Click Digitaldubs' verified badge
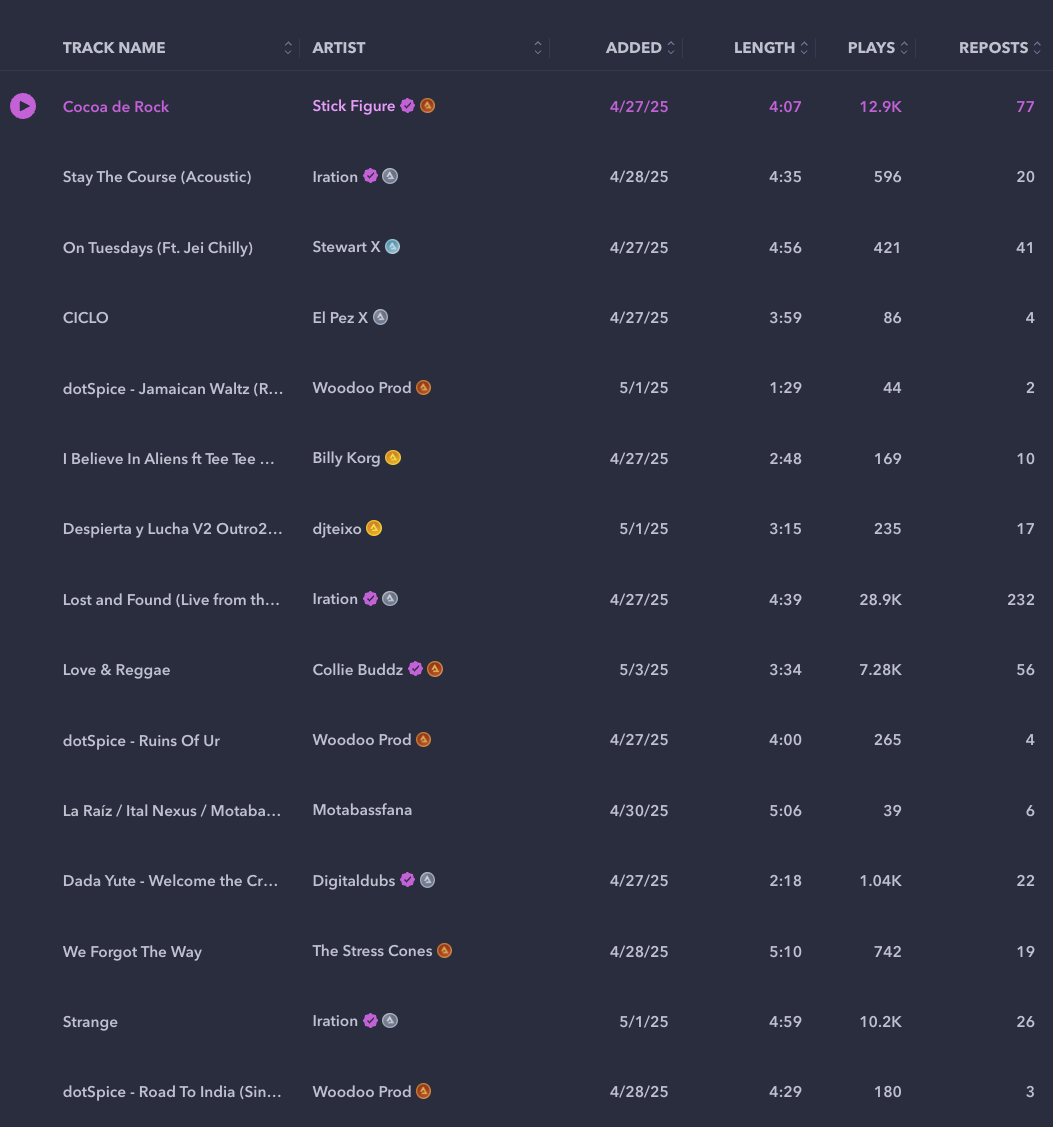The image size is (1053, 1127). (x=408, y=880)
